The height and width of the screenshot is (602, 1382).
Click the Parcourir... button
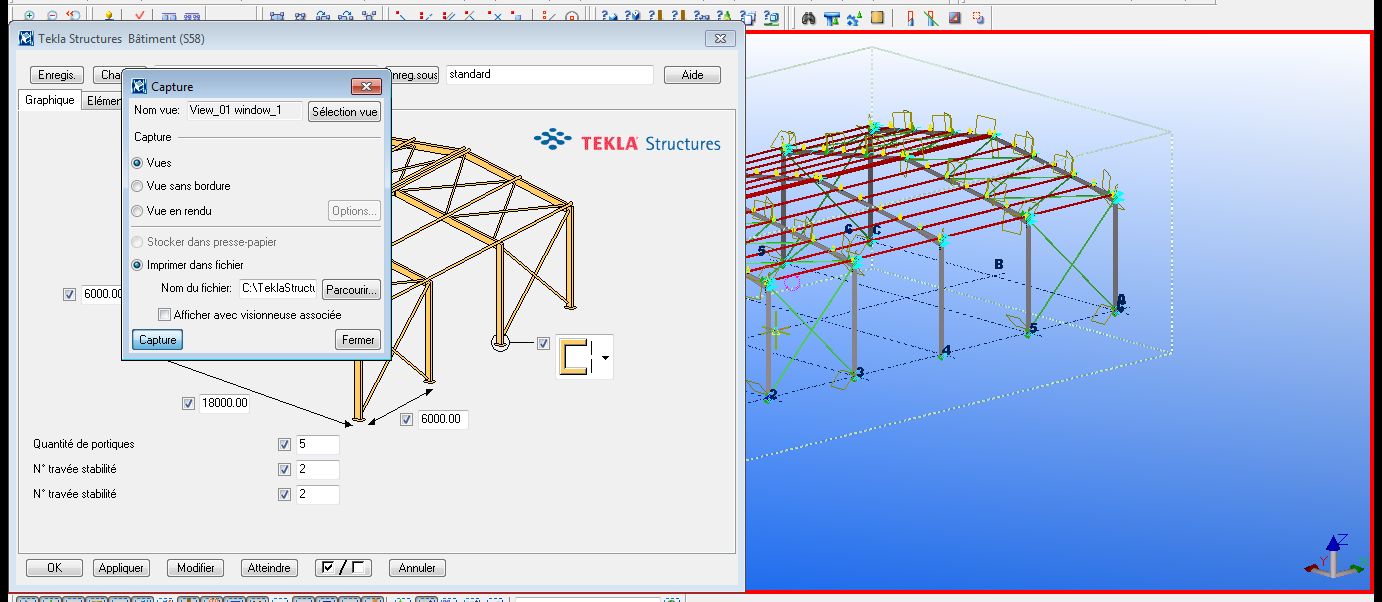point(351,290)
